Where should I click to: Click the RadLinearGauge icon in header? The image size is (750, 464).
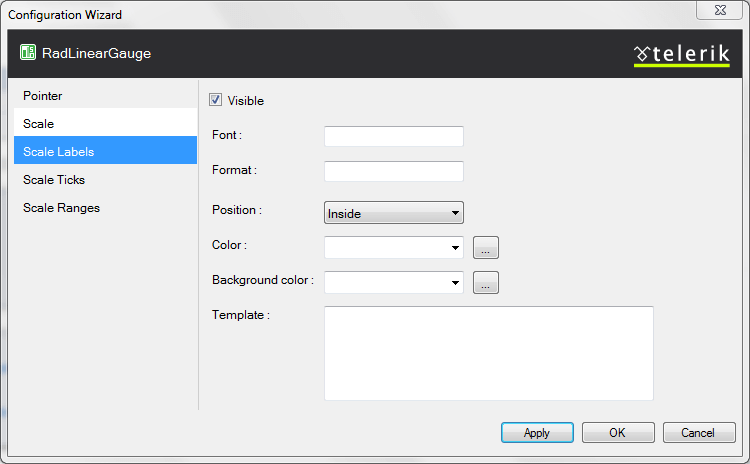(28, 52)
